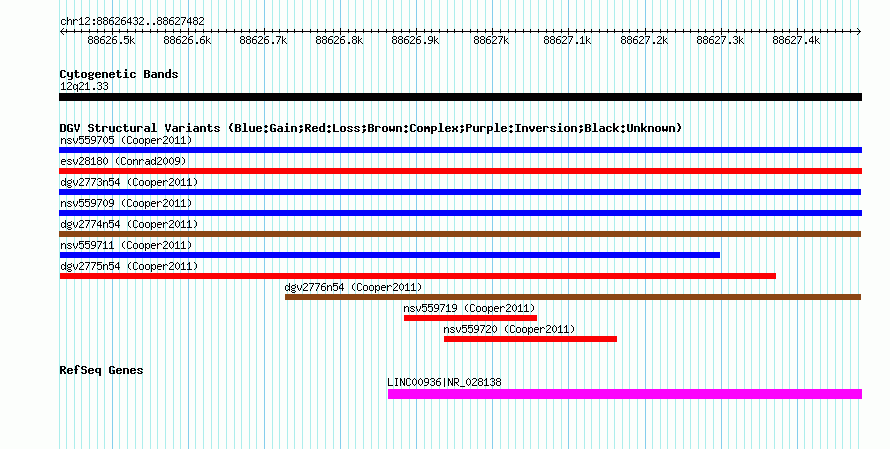Select the chr12:88626432..88627482 coordinates text
This screenshot has height=449, width=890.
(x=132, y=22)
